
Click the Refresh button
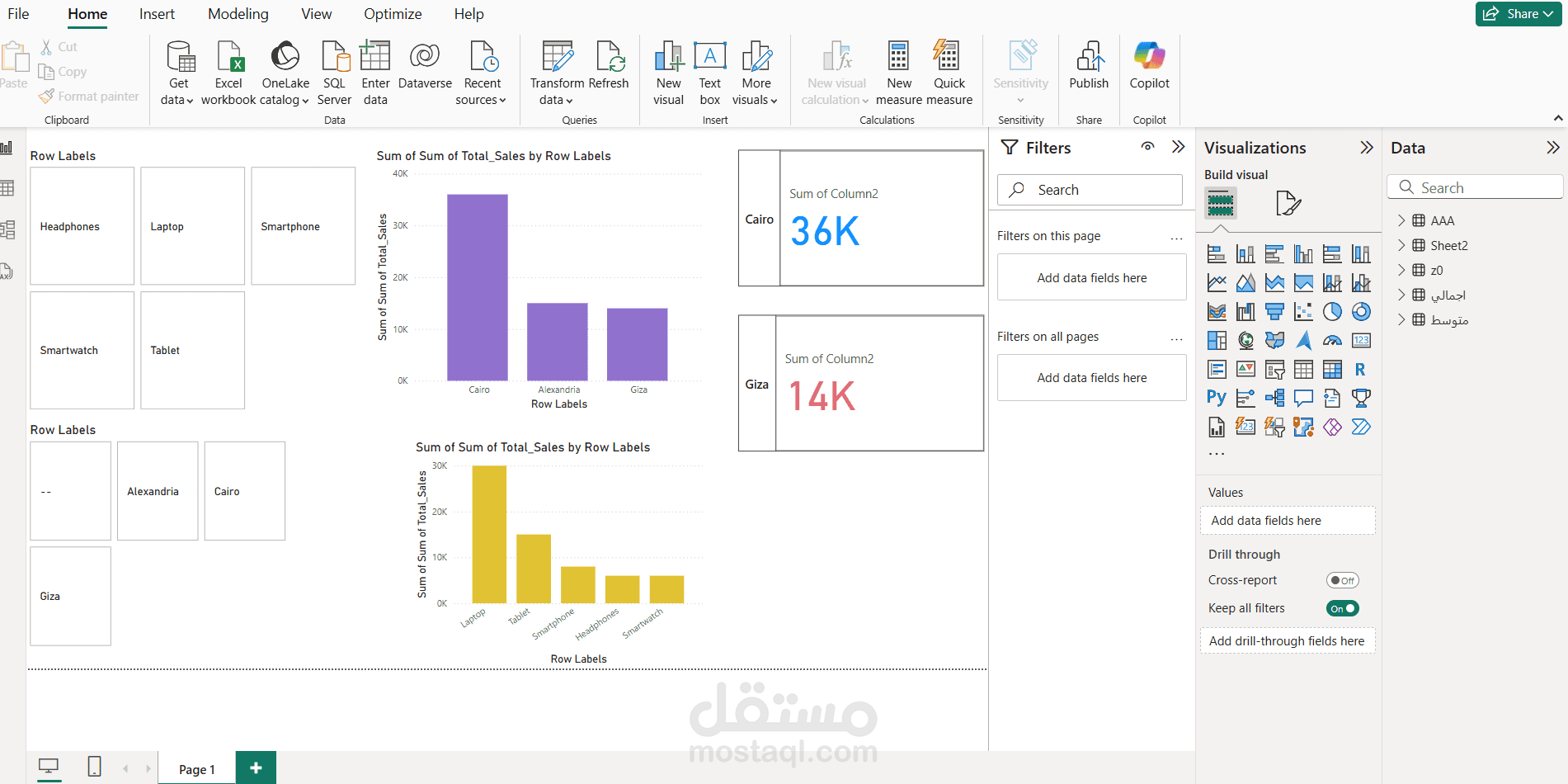[x=609, y=64]
